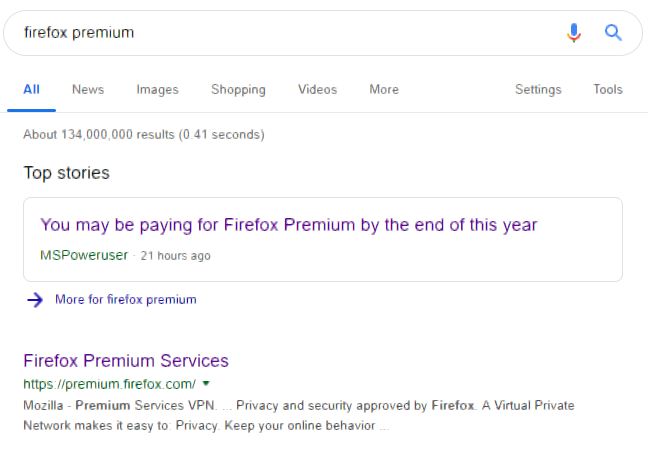This screenshot has height=451, width=648.
Task: Go to the Shopping tab
Action: tap(238, 90)
